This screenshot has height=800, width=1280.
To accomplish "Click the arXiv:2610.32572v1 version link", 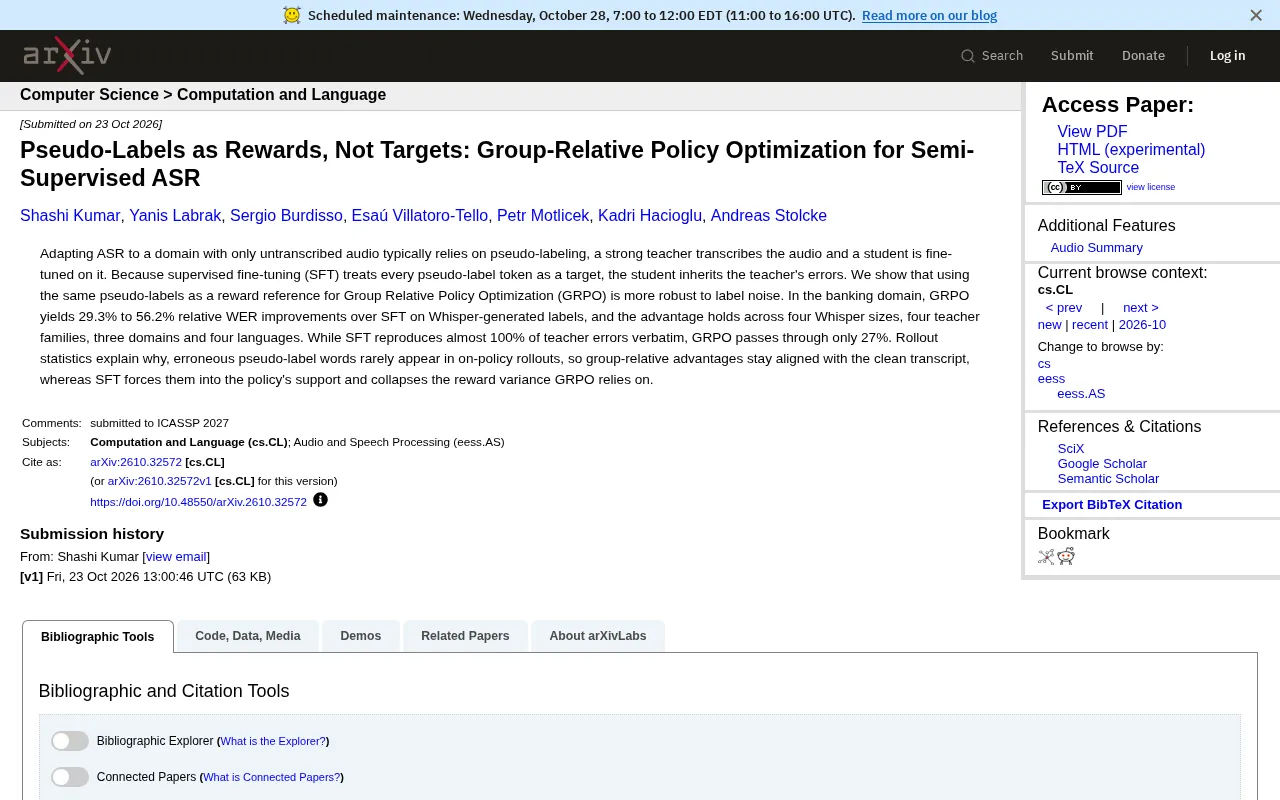I will [x=160, y=481].
